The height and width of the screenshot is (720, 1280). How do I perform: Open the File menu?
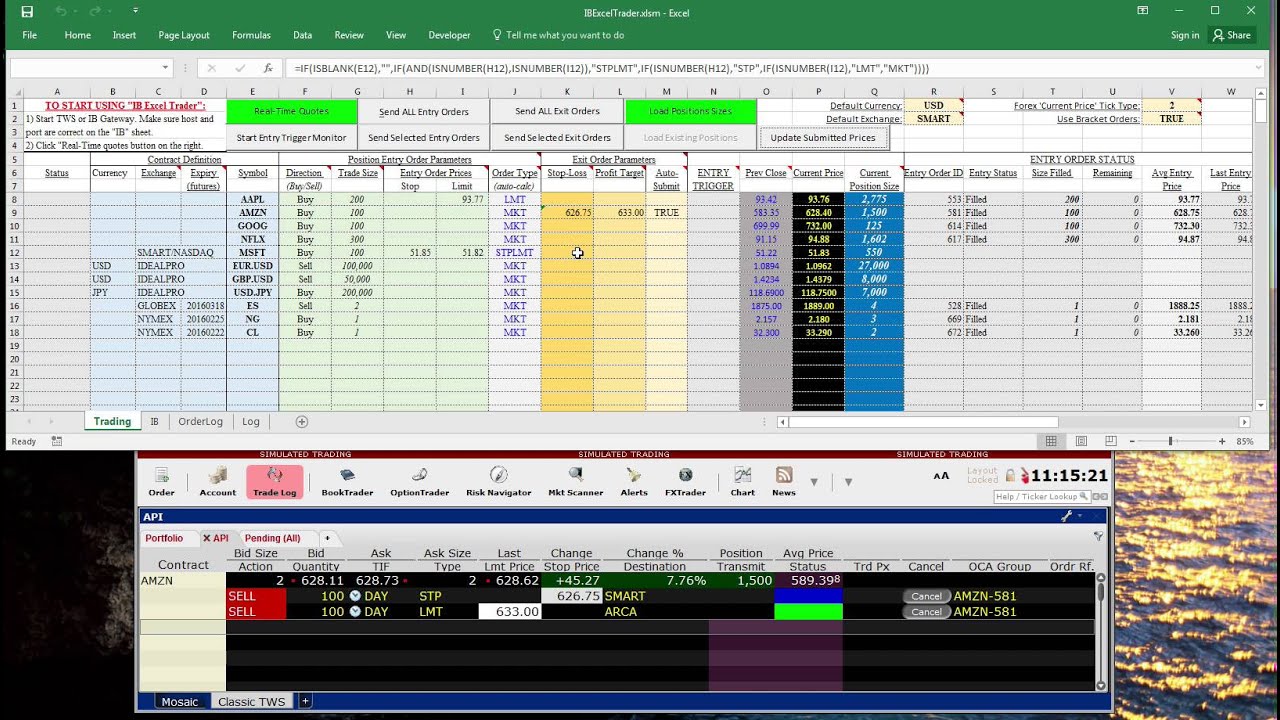pyautogui.click(x=30, y=35)
